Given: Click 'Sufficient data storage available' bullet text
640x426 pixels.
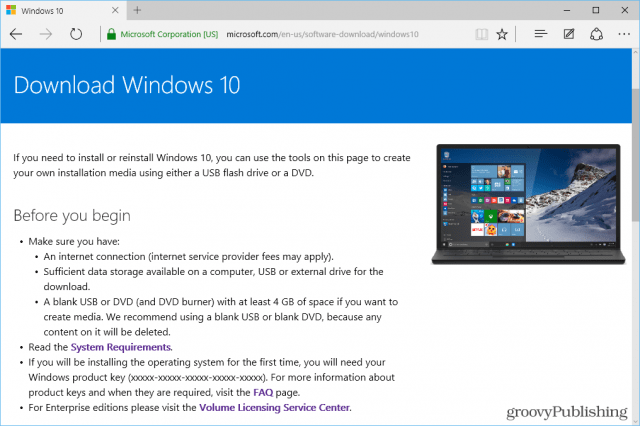Looking at the screenshot, I should pyautogui.click(x=213, y=279).
